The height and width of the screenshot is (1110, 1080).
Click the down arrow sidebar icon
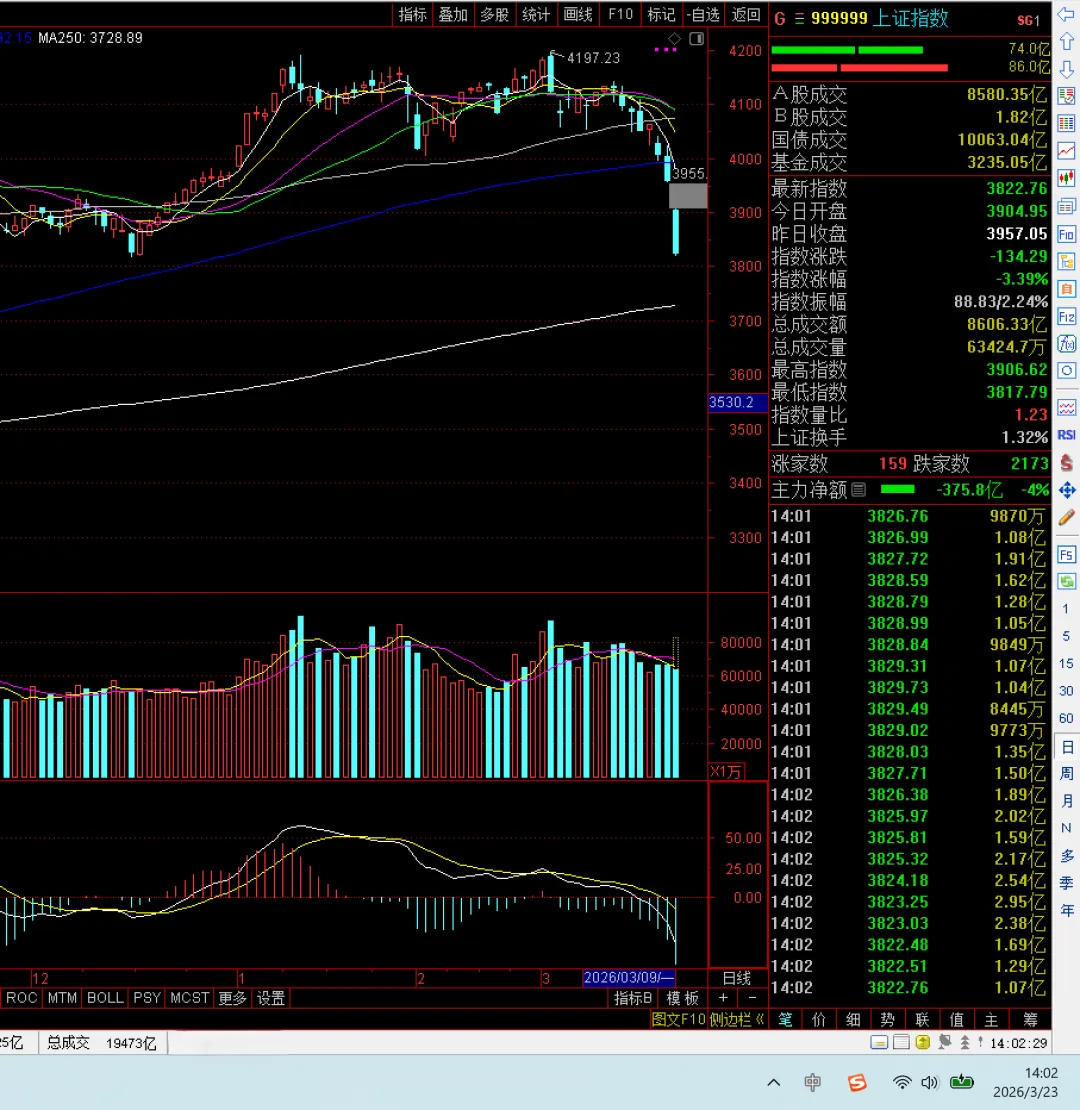(1066, 69)
